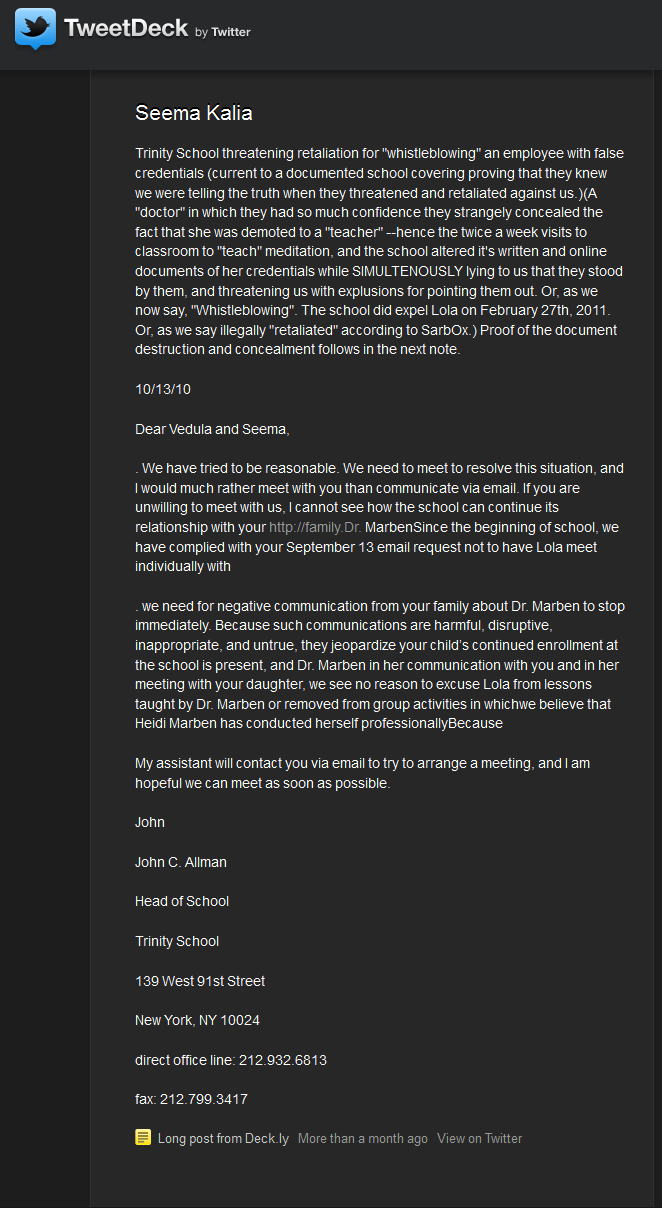Click the "My assistant will contact you" paragraph
Screen dimensions: 662x1208
tap(363, 773)
